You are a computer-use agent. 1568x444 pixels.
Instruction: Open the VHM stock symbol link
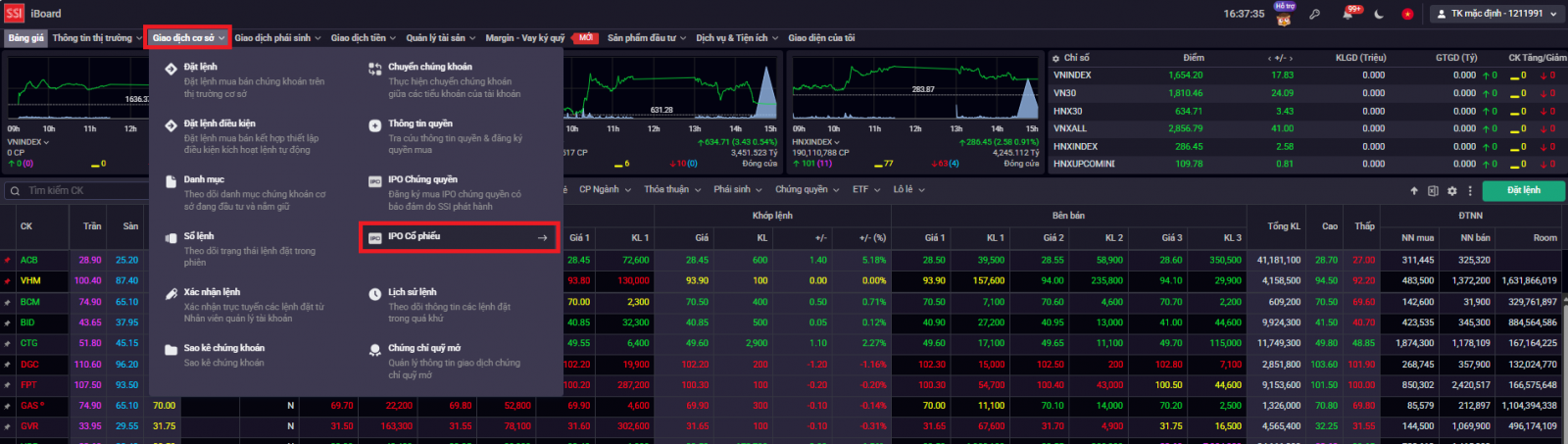(x=30, y=281)
